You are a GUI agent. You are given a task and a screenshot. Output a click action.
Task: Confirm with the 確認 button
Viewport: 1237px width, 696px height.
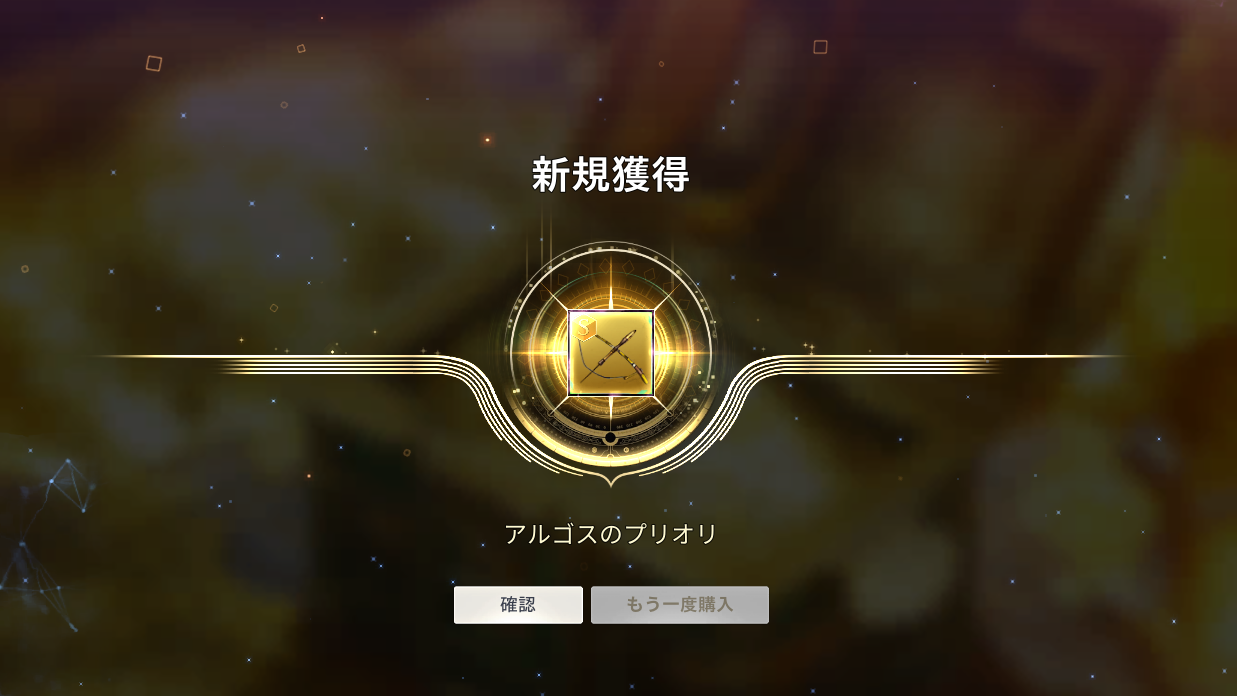pos(518,605)
